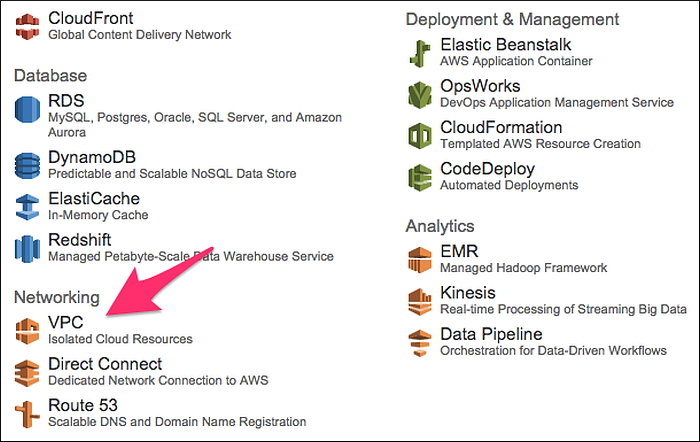Select the CodeDeploy icon

click(420, 178)
